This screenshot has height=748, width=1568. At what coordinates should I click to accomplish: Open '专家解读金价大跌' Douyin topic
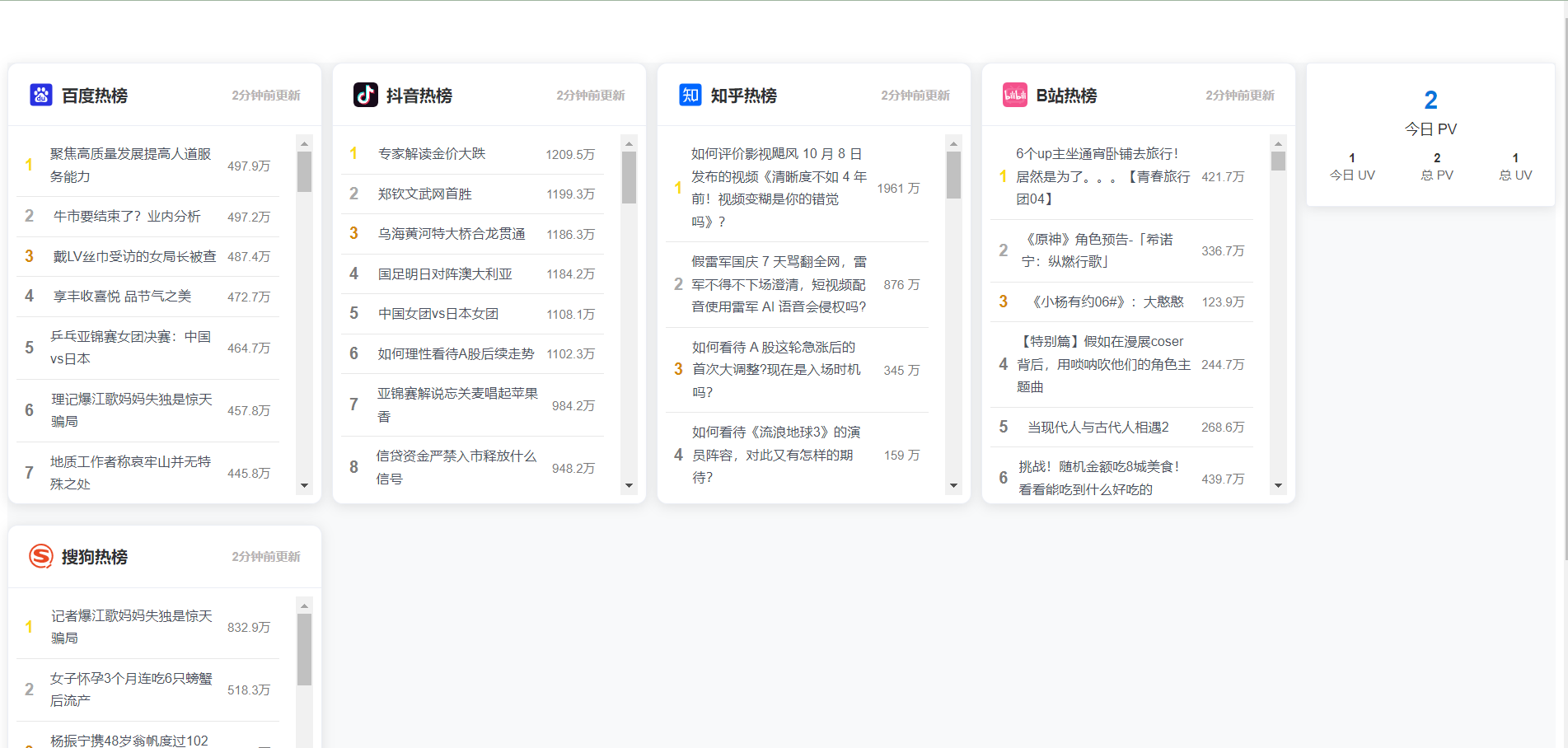tap(431, 154)
